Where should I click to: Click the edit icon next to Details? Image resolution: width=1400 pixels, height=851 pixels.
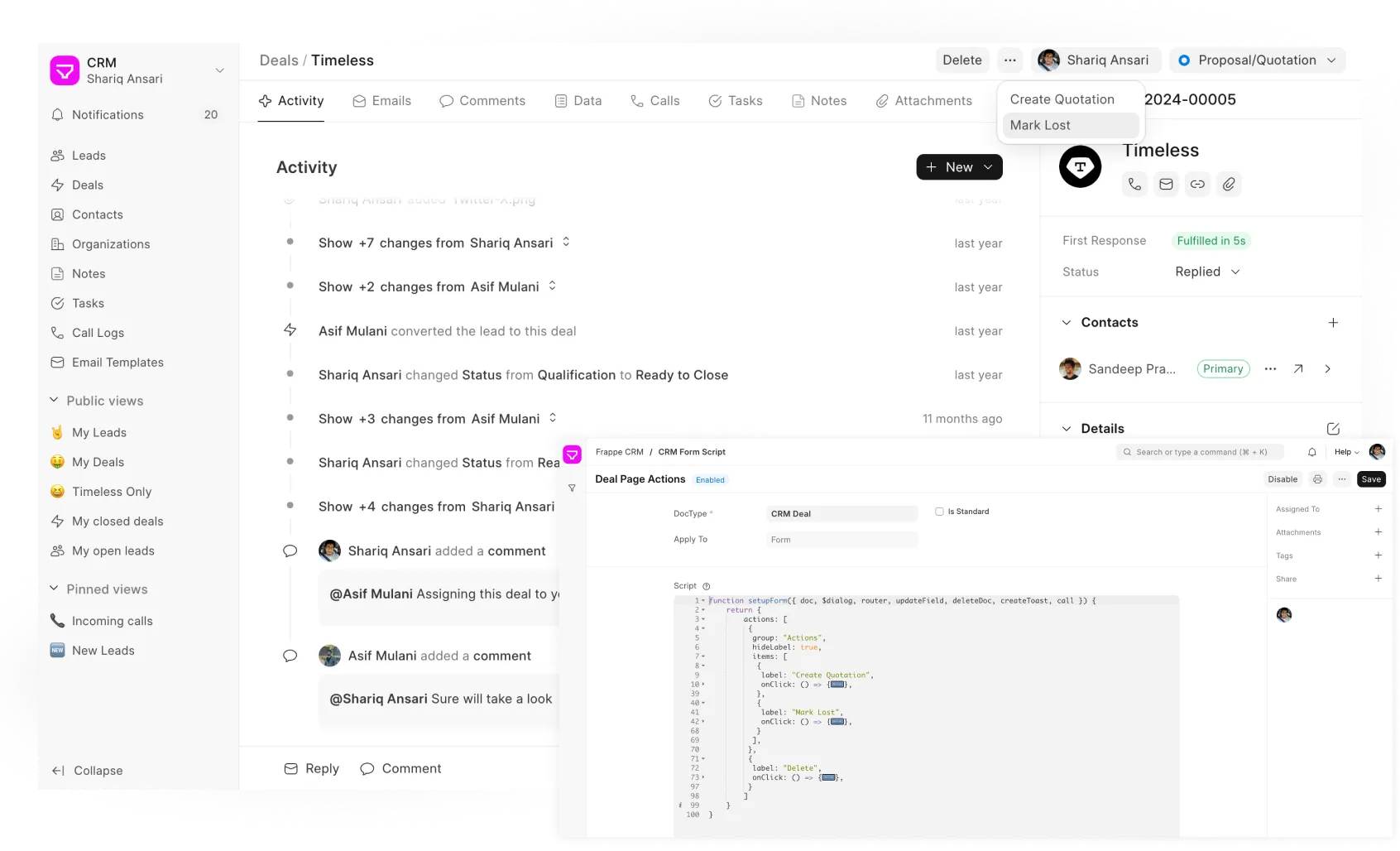click(x=1333, y=429)
